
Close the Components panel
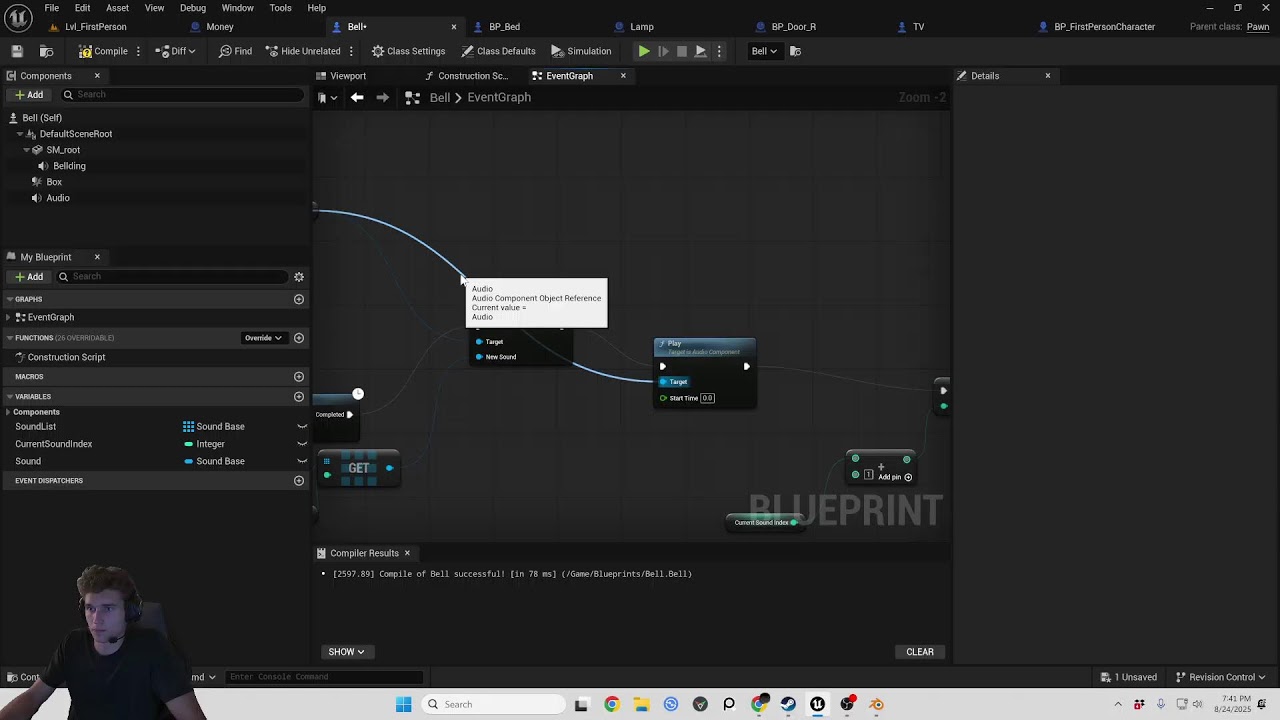[x=97, y=76]
